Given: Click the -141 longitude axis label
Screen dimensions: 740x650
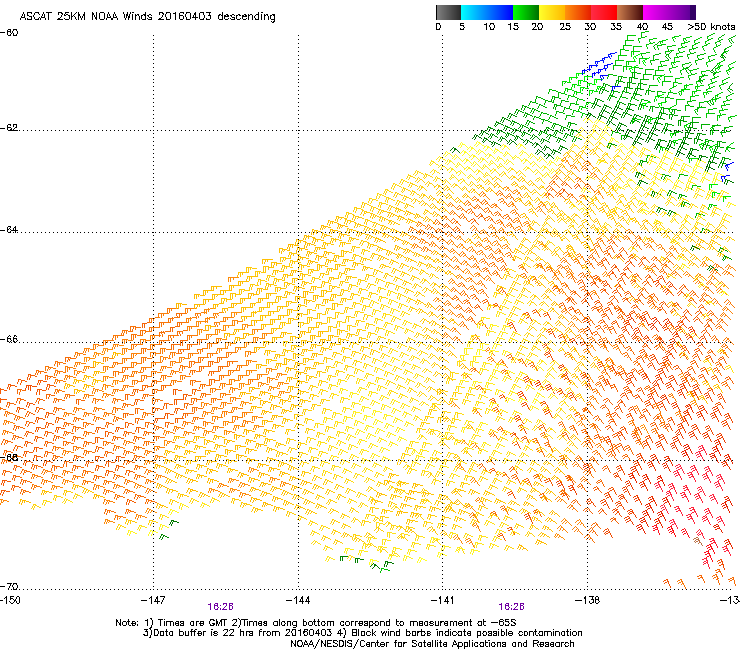Looking at the screenshot, I should click(x=442, y=600).
